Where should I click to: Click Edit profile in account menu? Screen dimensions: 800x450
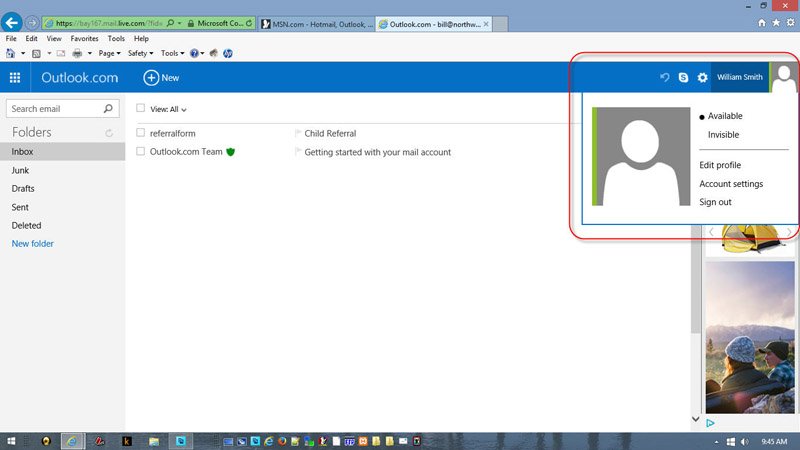click(720, 165)
